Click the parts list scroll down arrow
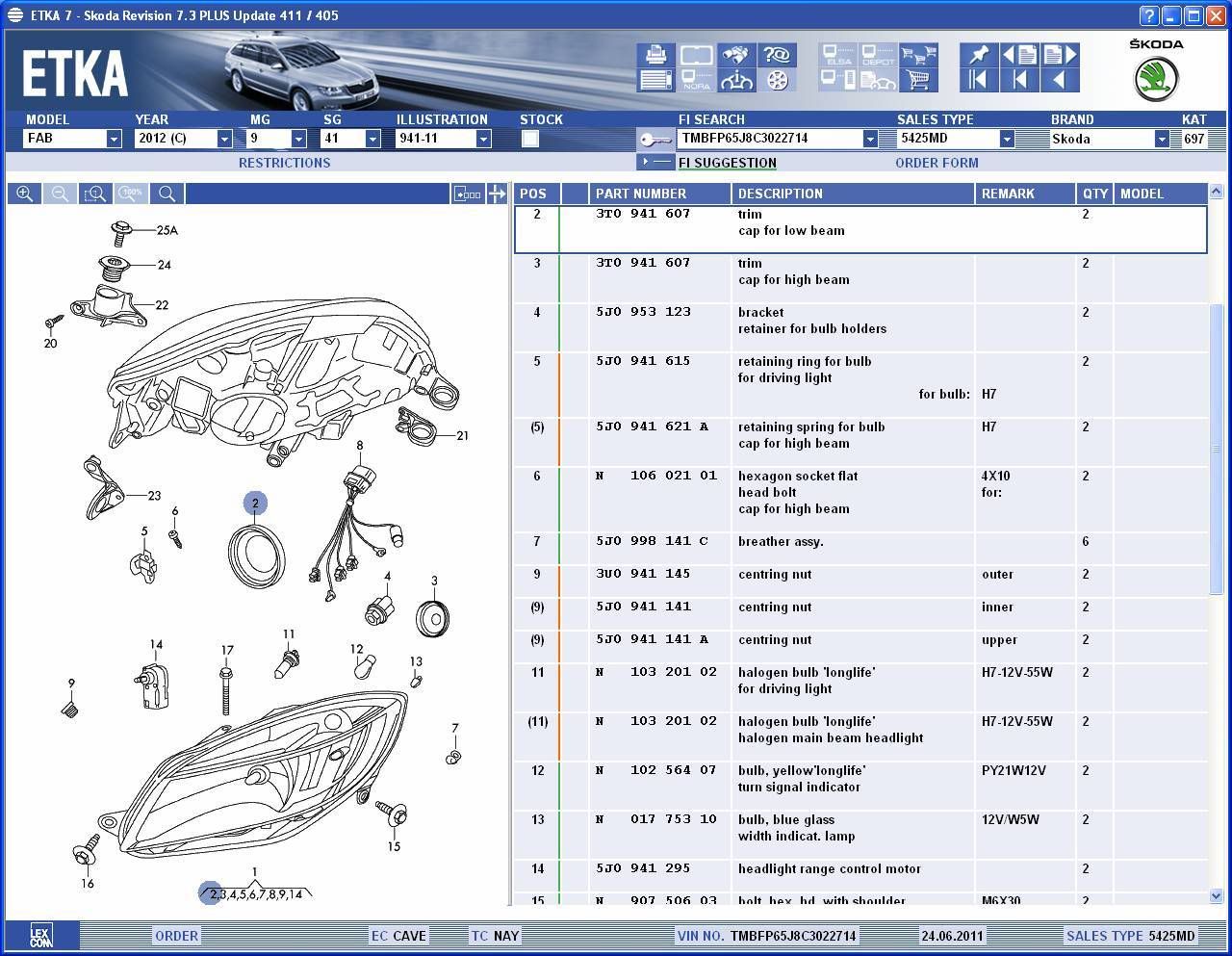Screen dimensions: 1232x956 coord(1217,895)
